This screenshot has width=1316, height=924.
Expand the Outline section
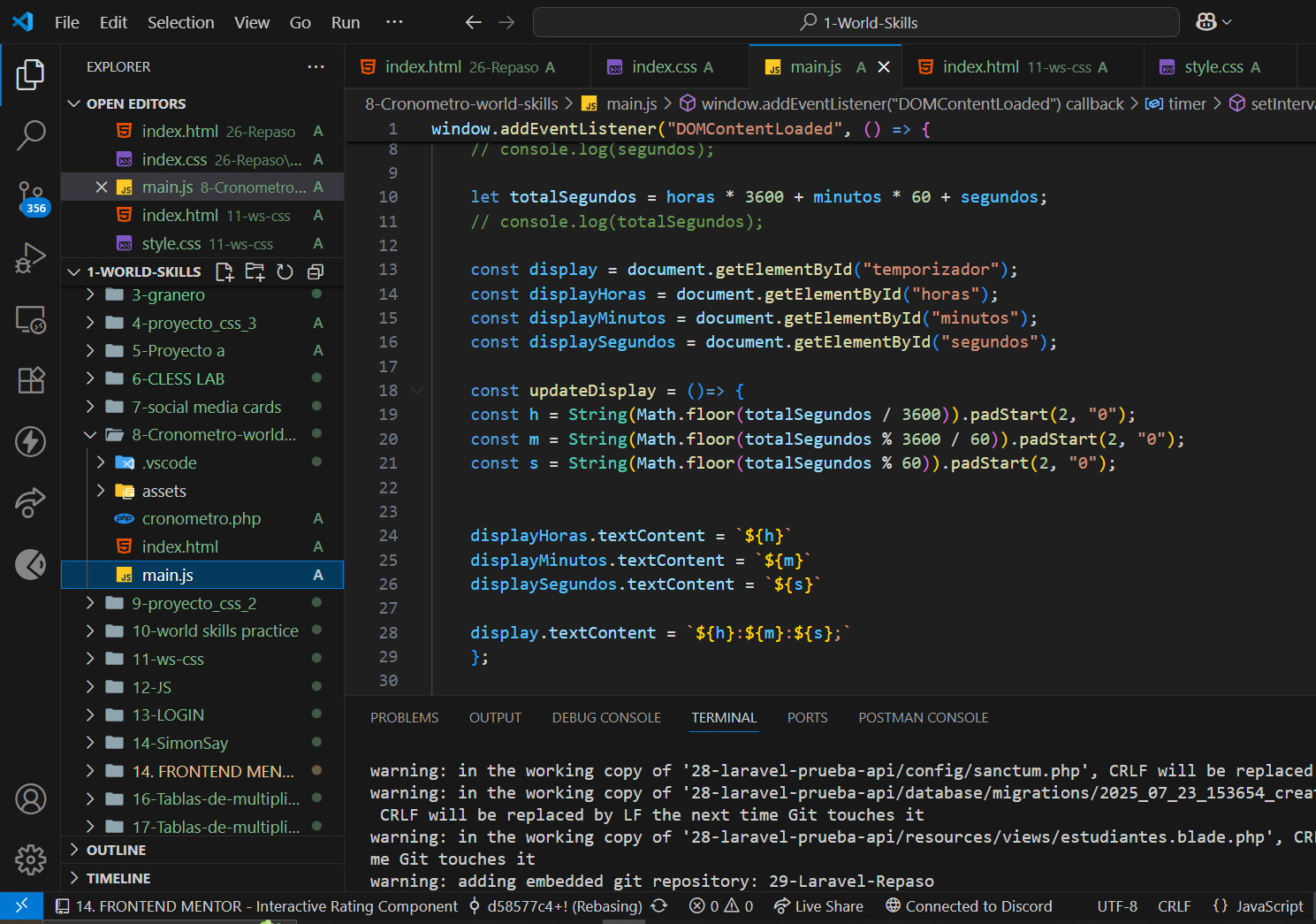coord(116,851)
